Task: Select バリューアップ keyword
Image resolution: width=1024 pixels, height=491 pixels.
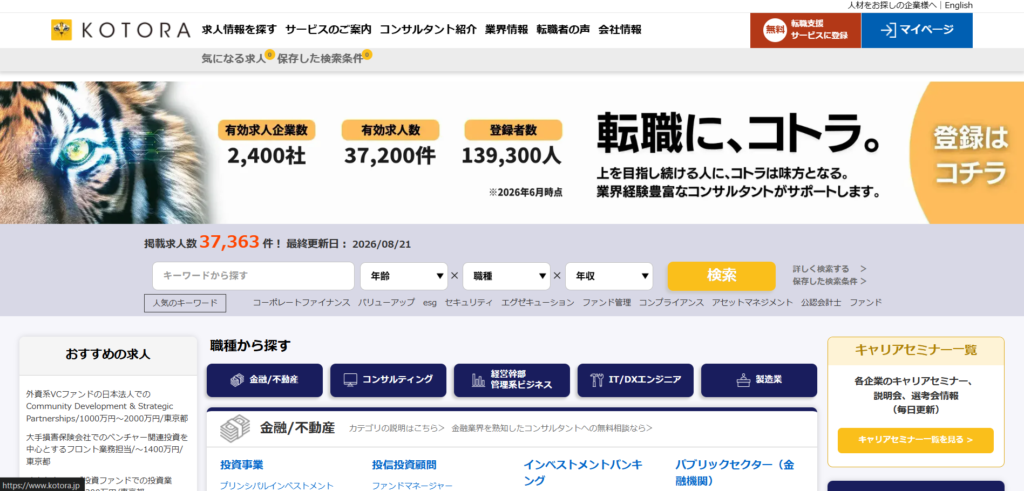Action: [386, 302]
